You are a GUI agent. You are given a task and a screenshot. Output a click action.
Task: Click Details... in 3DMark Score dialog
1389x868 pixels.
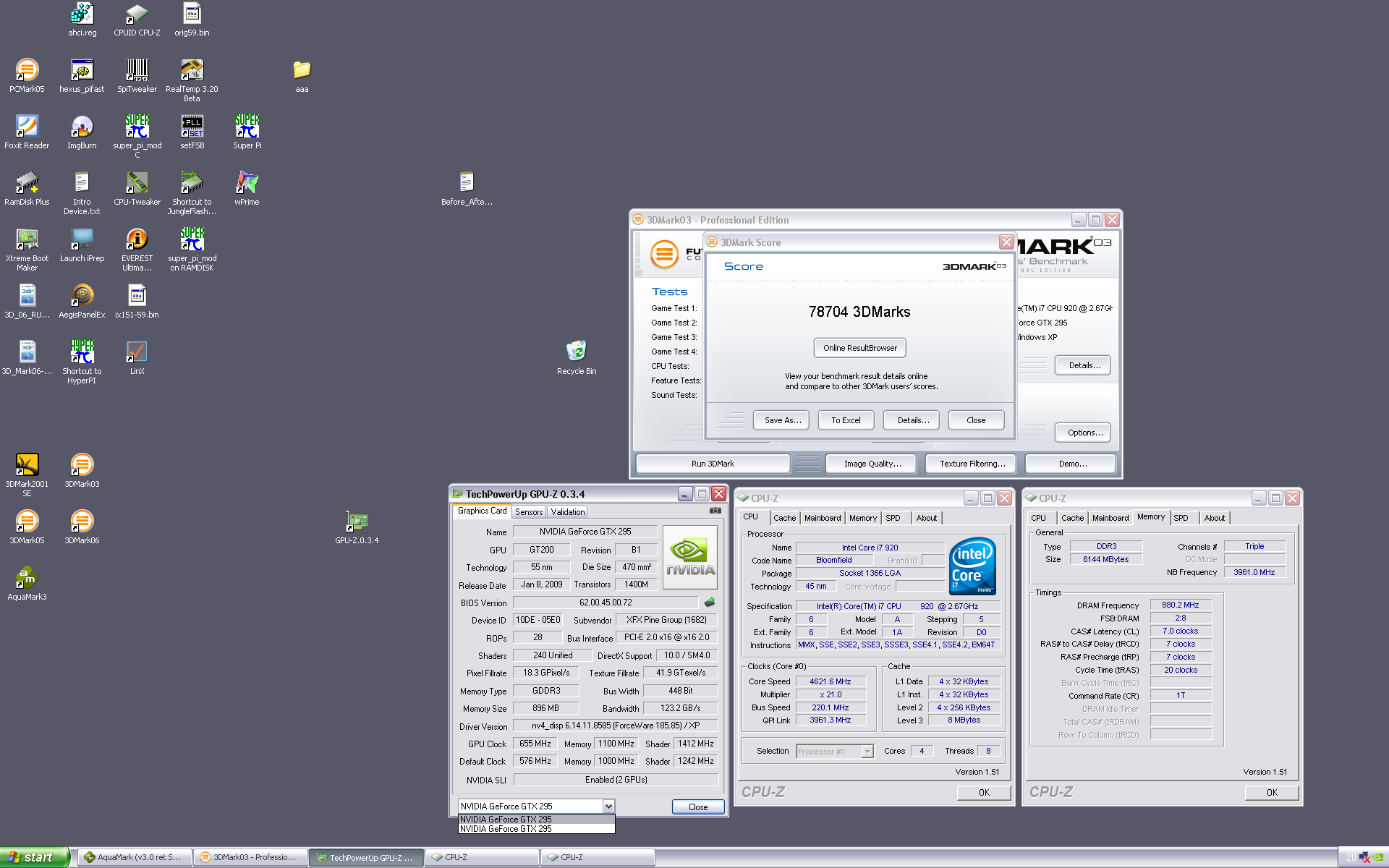click(x=913, y=420)
